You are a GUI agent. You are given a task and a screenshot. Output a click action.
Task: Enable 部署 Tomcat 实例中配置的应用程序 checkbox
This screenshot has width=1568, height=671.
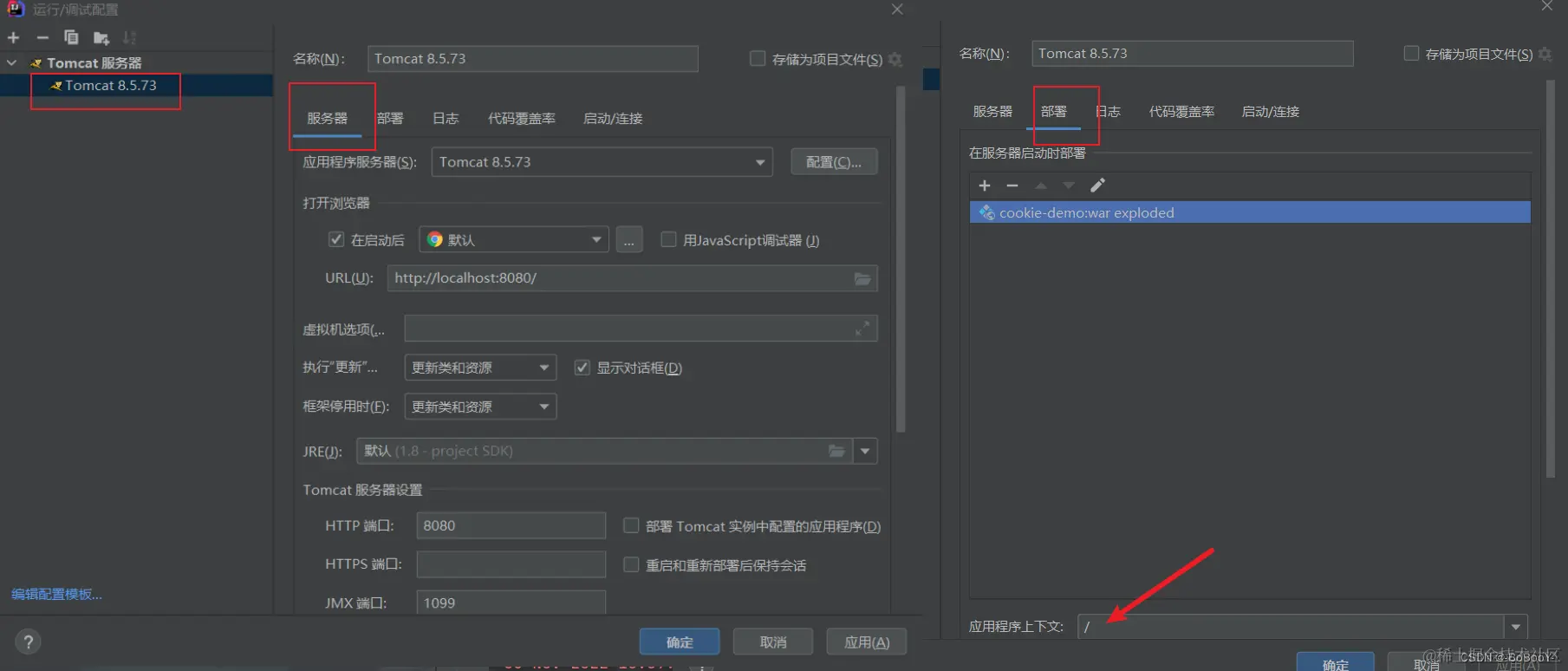(x=631, y=525)
